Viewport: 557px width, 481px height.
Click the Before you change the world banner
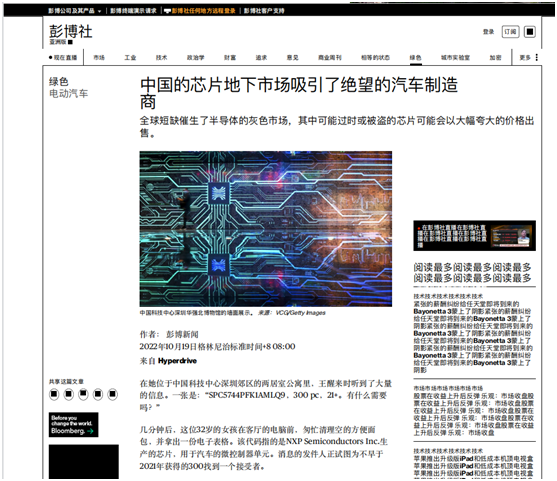(74, 425)
